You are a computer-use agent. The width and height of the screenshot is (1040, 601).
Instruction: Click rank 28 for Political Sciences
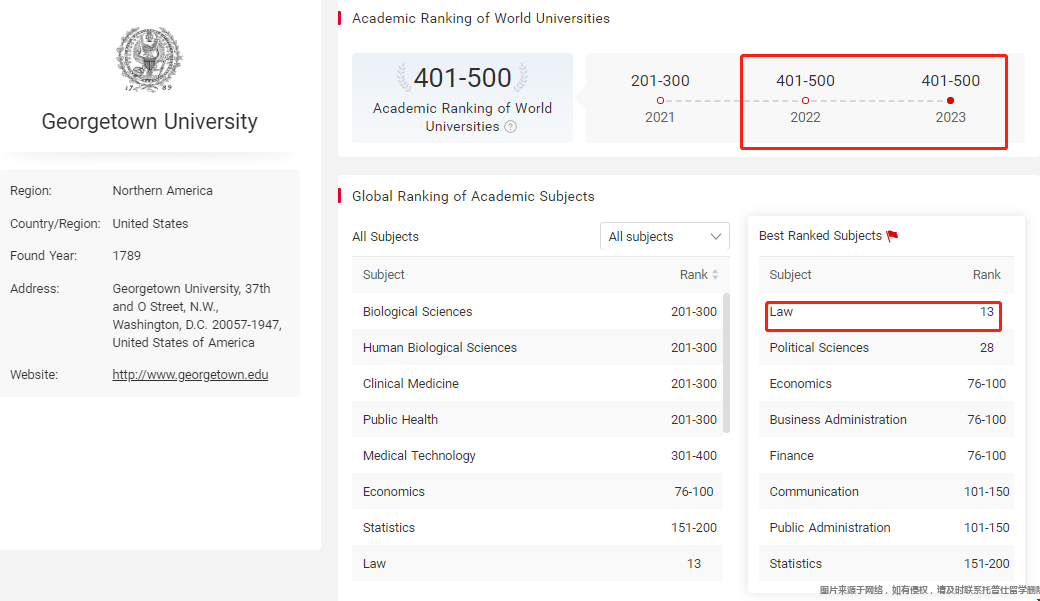[x=987, y=348]
